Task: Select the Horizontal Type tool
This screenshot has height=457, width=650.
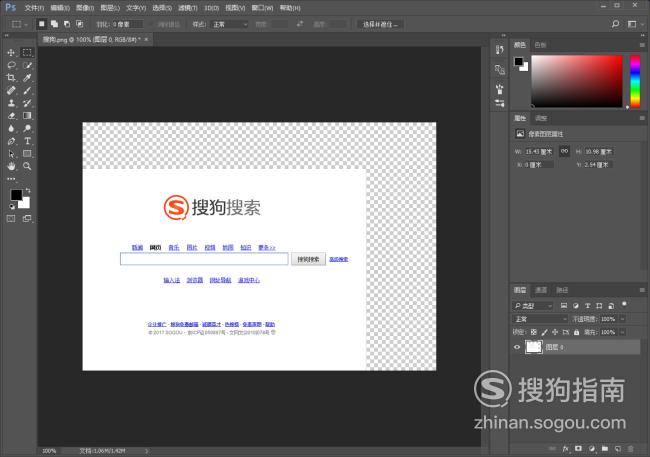Action: 27,141
